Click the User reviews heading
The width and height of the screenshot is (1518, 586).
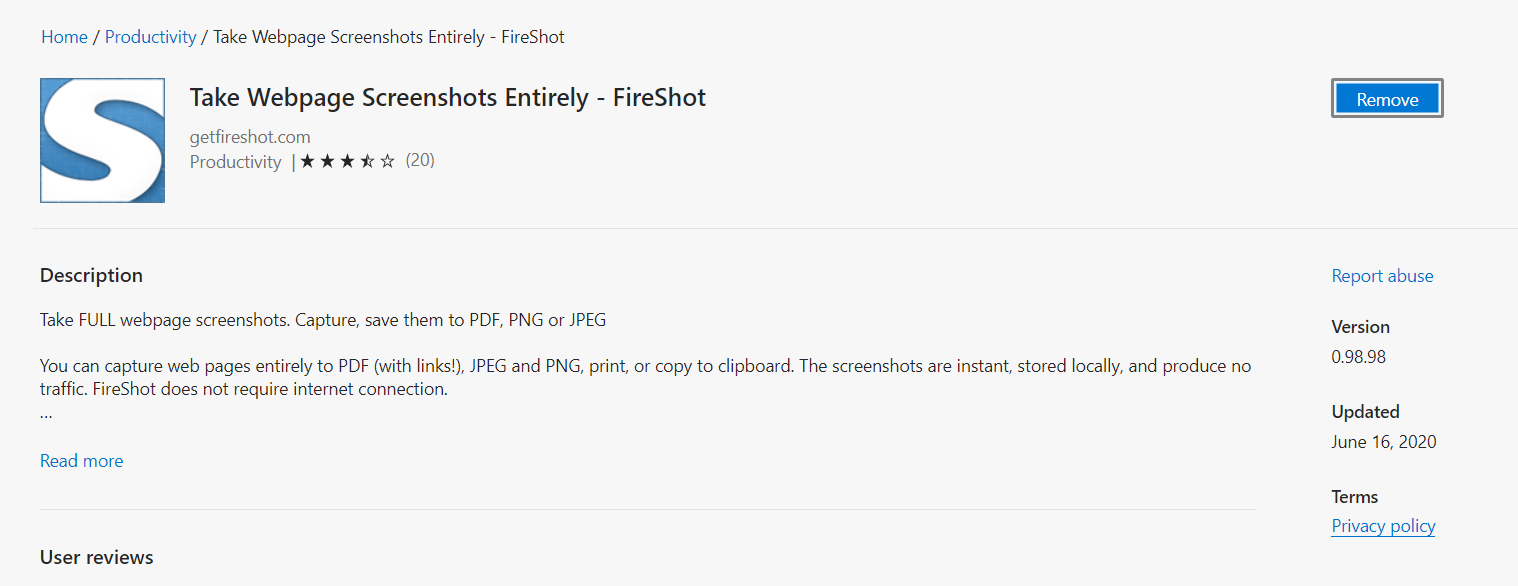97,557
